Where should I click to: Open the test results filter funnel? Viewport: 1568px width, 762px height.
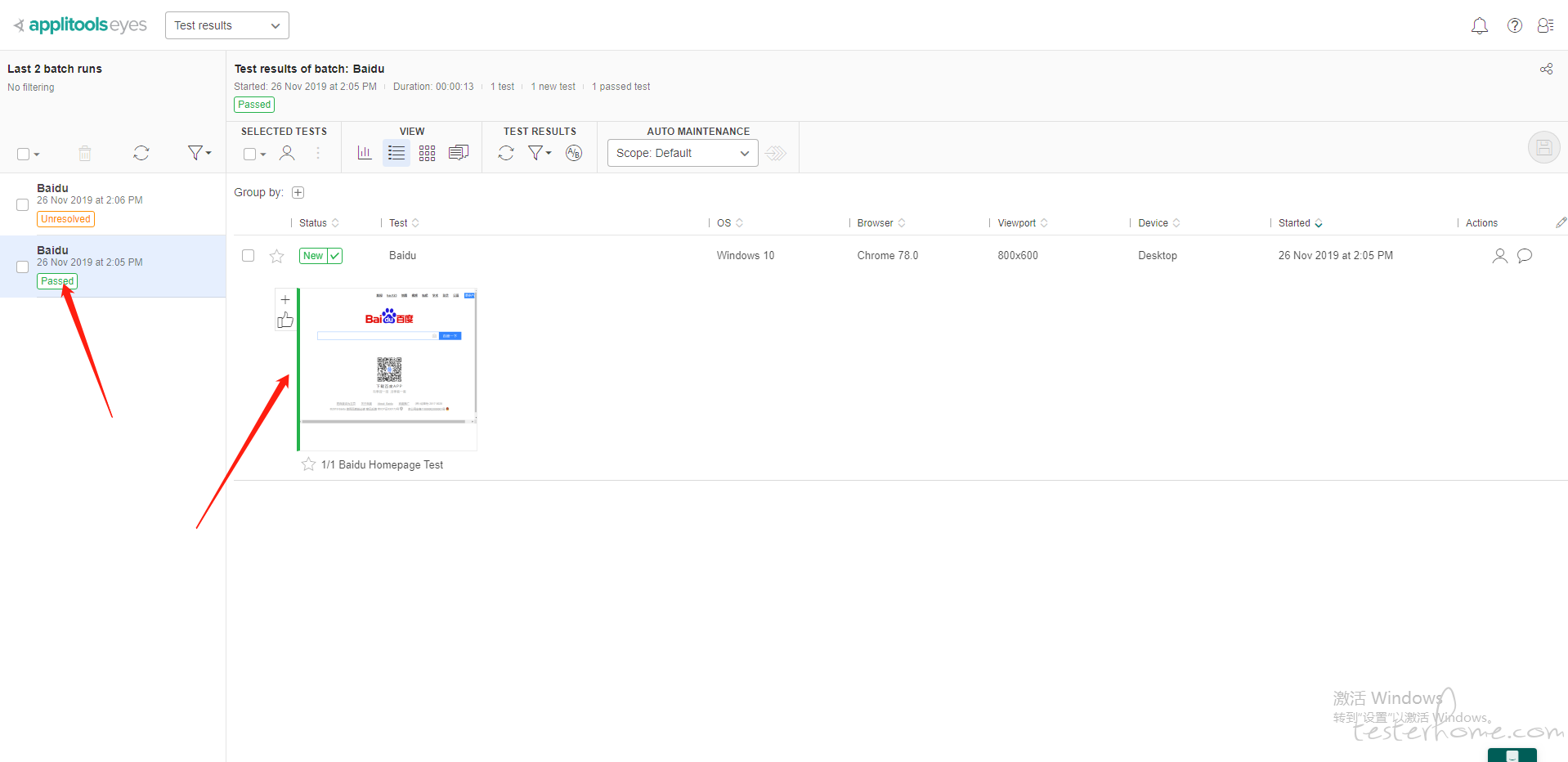[x=539, y=153]
